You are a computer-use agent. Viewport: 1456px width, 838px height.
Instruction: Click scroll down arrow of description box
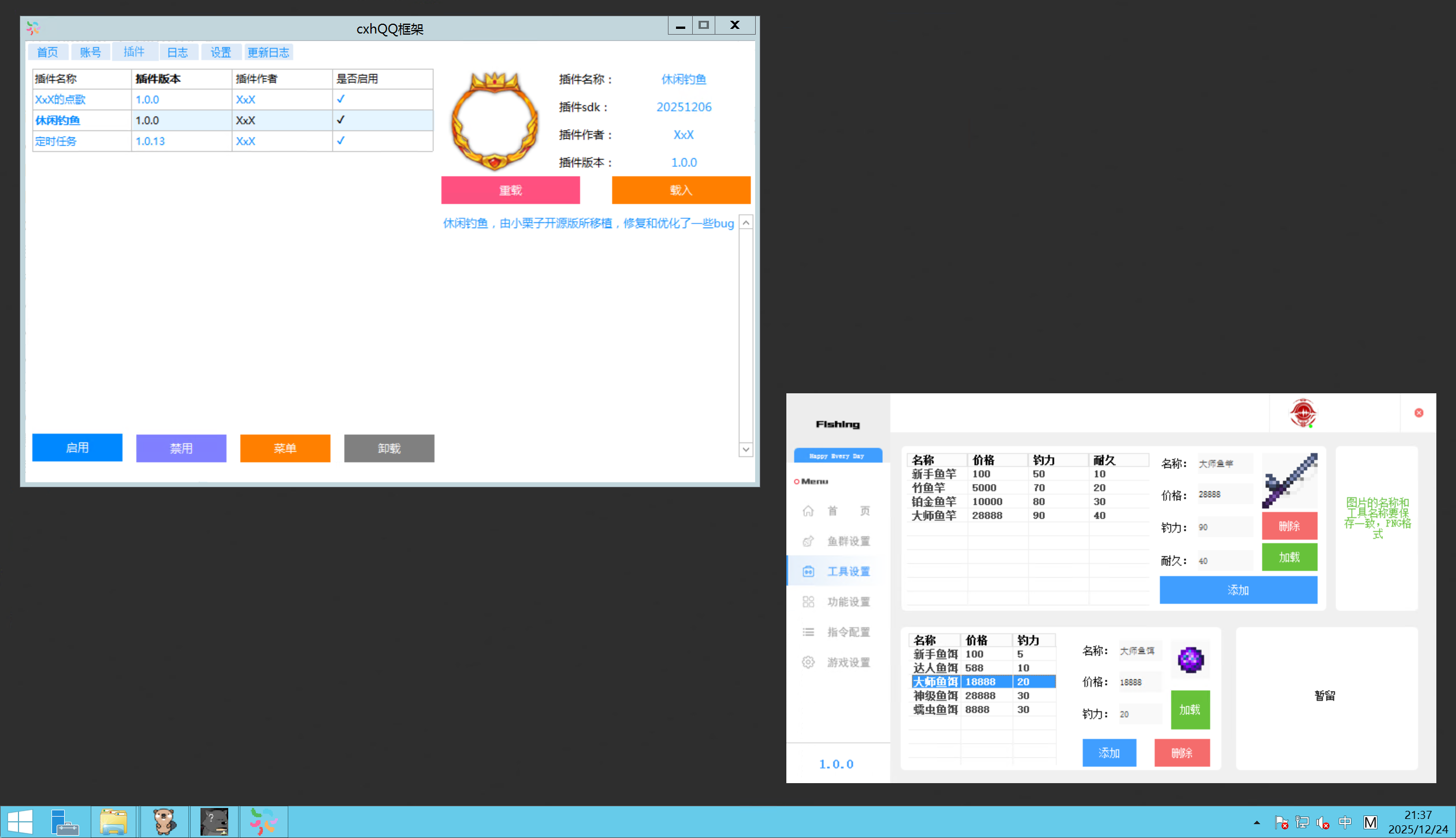click(746, 449)
